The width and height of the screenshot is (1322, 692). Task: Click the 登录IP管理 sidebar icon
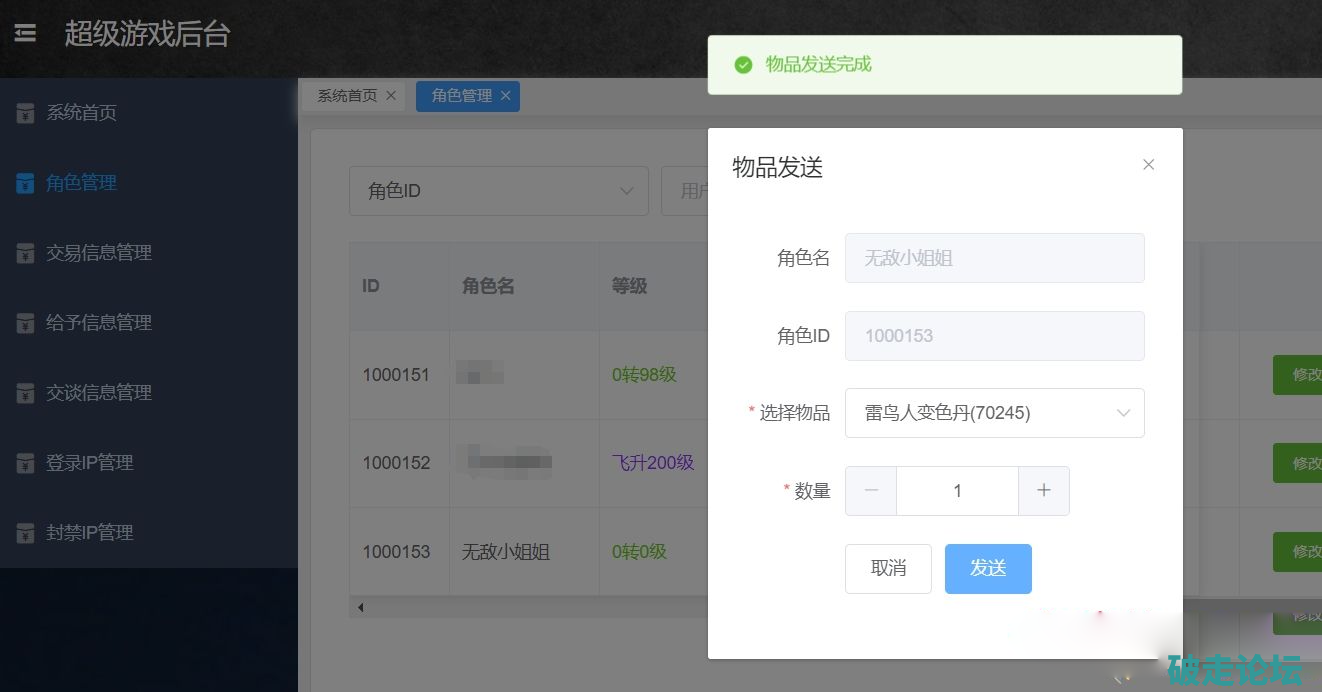[25, 463]
